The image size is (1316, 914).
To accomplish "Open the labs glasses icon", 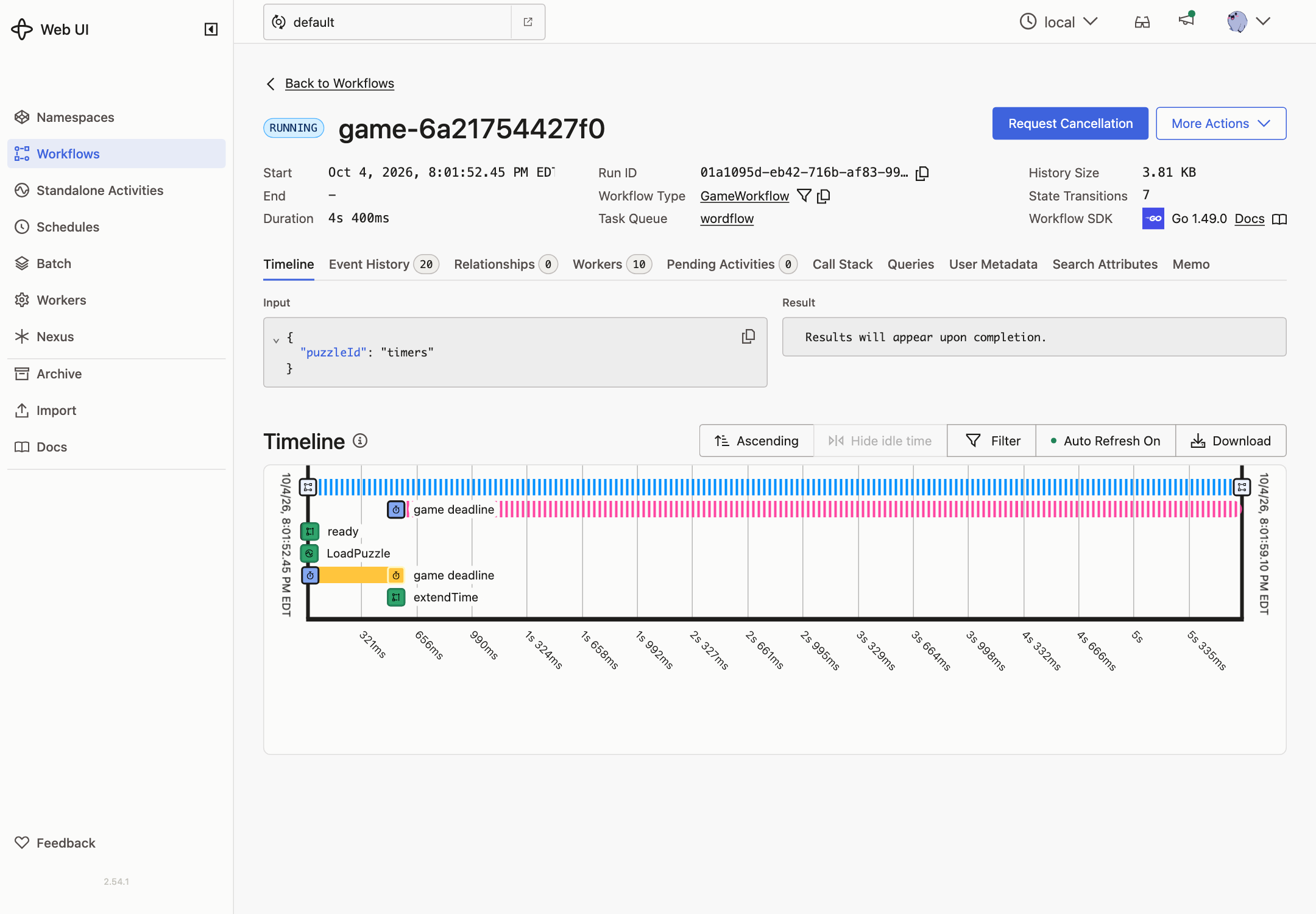I will pyautogui.click(x=1142, y=22).
